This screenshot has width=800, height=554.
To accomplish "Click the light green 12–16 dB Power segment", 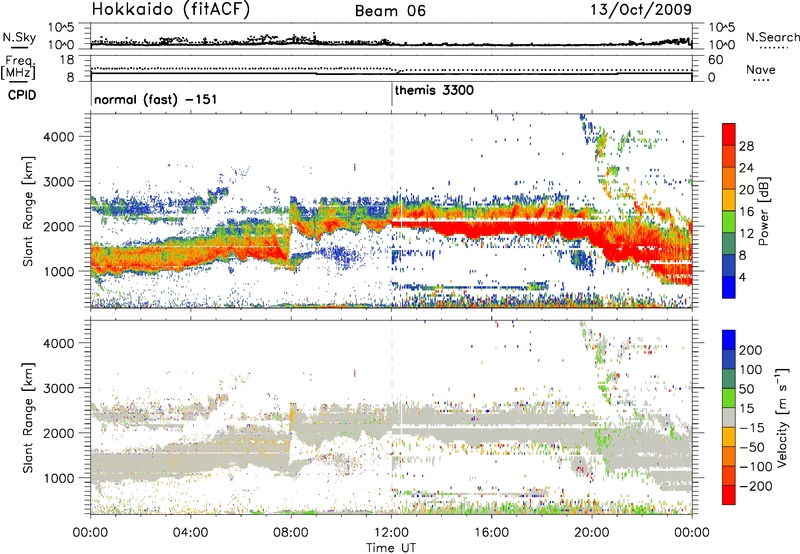I will 729,222.
